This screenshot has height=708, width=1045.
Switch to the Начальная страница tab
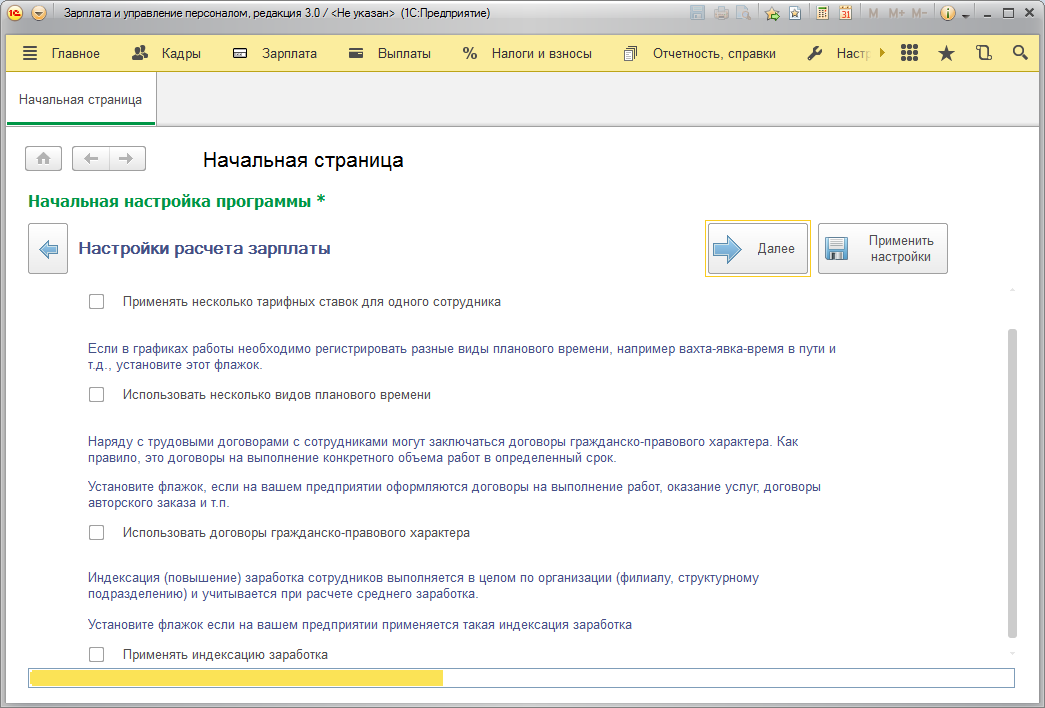click(80, 100)
